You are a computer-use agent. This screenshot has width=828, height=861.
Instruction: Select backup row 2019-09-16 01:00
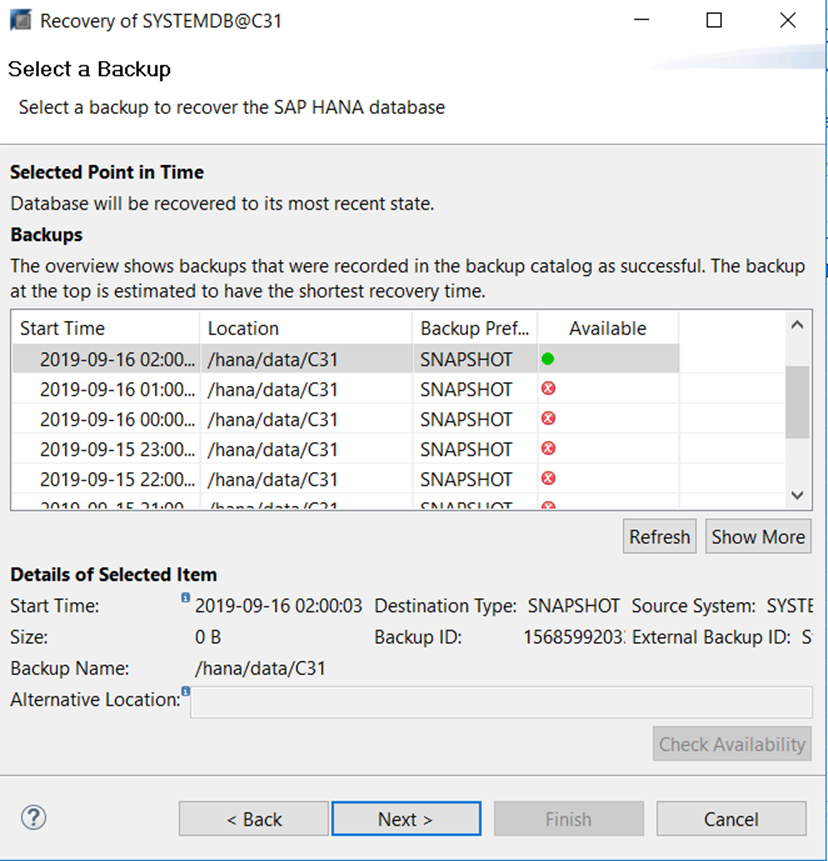345,389
